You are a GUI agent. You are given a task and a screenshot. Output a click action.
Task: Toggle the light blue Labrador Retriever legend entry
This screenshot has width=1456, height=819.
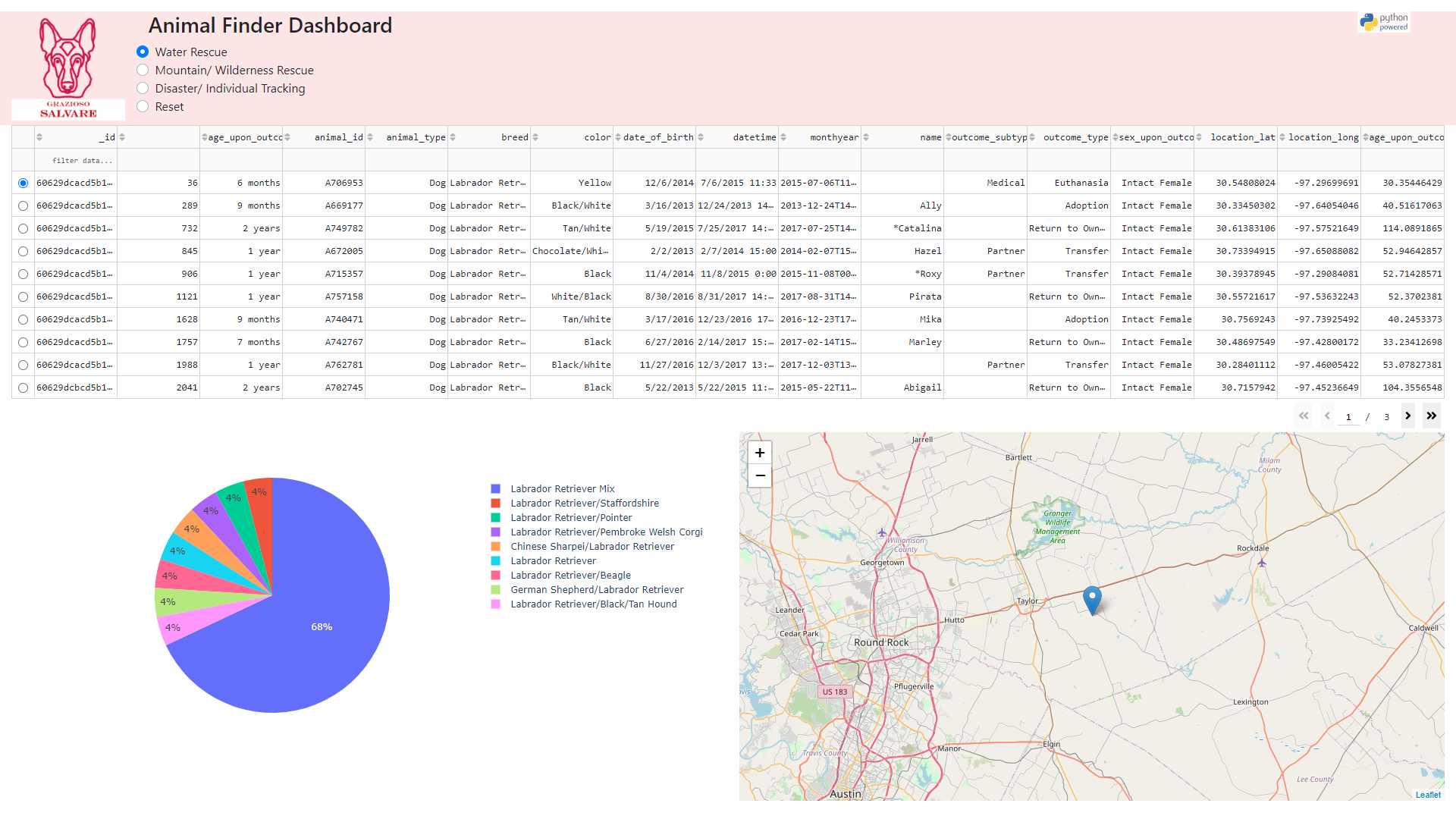point(544,561)
